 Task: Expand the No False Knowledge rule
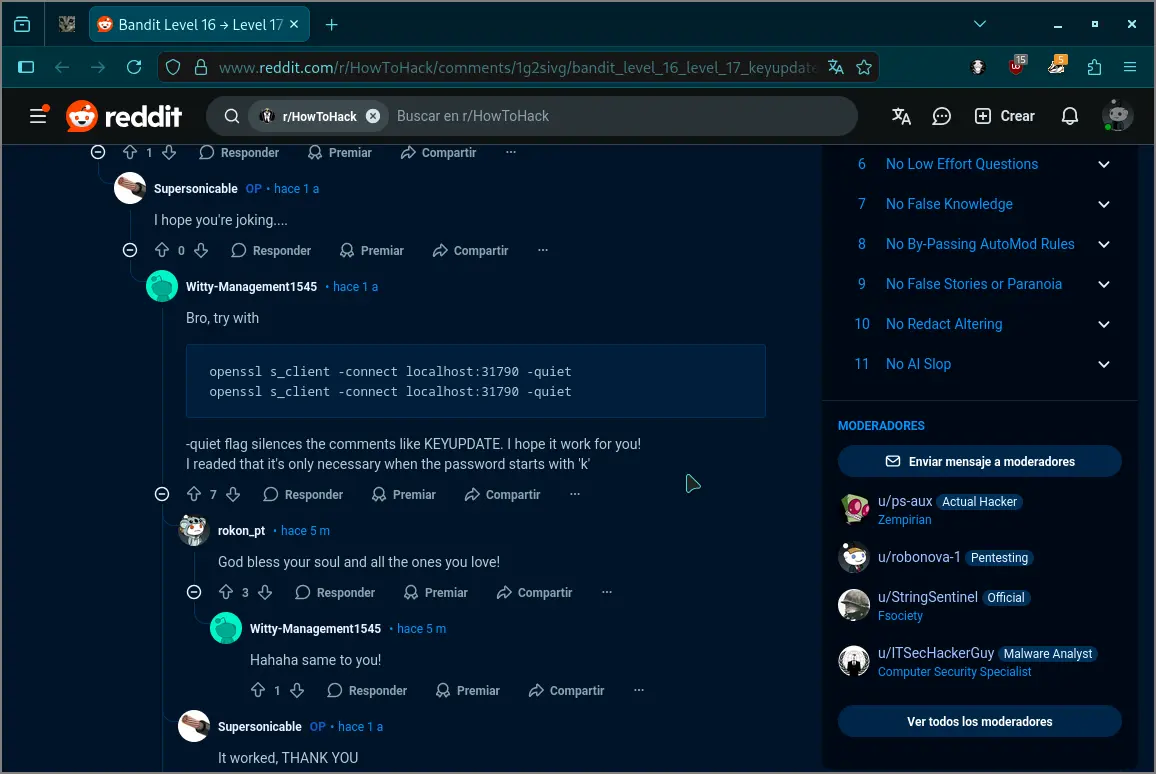1104,204
